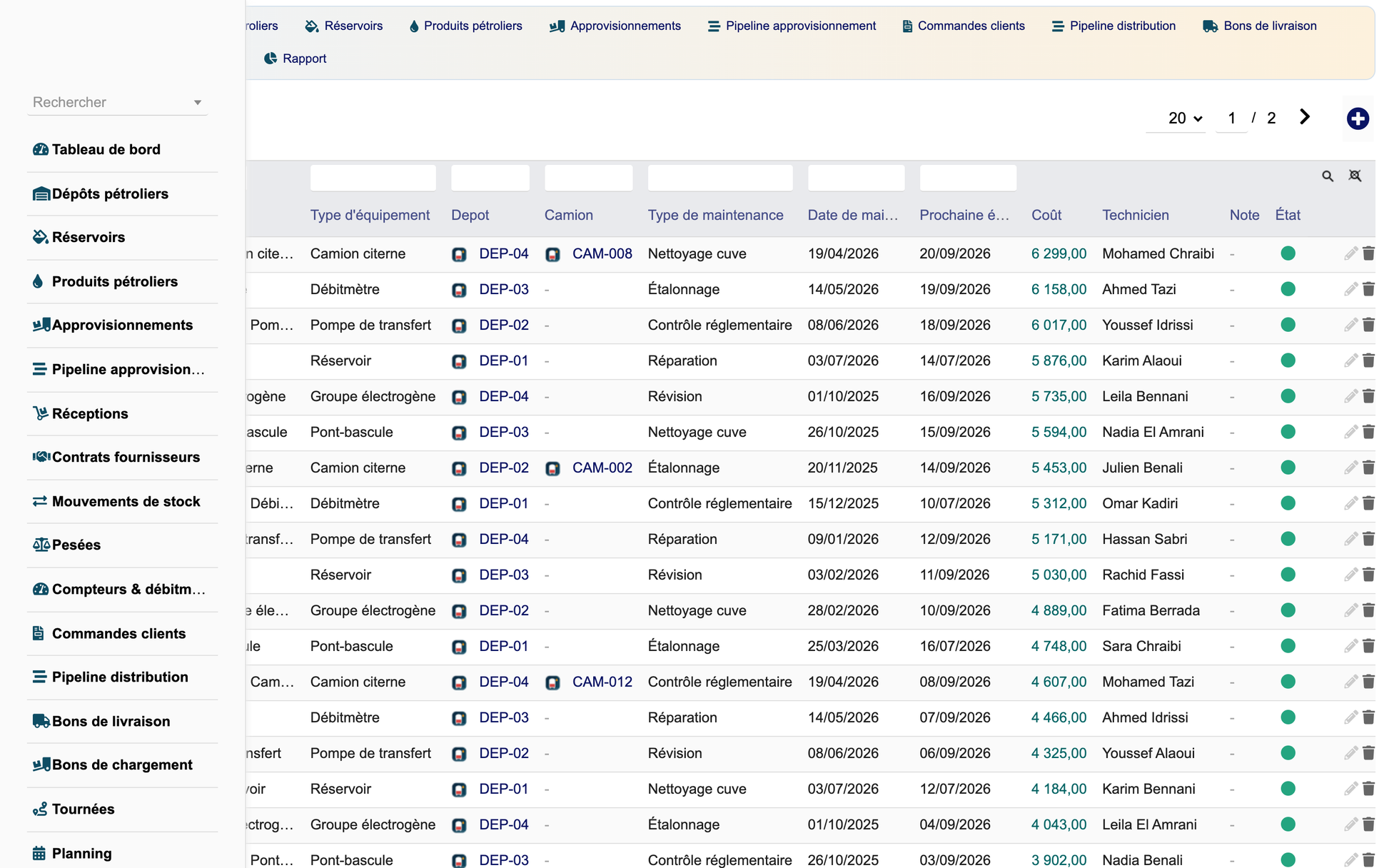Open the CAM-002 truck link
Image resolution: width=1389 pixels, height=868 pixels.
pos(602,468)
